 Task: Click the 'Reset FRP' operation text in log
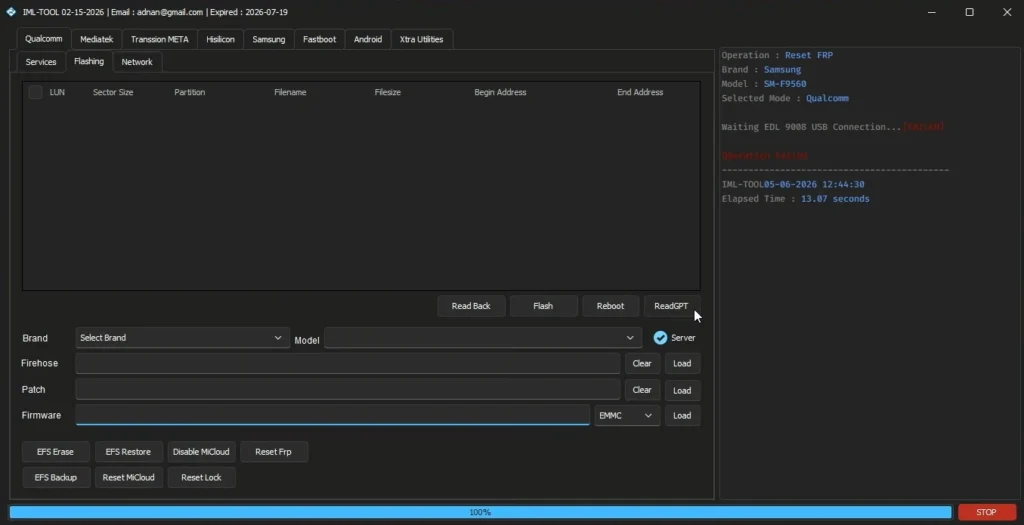point(808,55)
